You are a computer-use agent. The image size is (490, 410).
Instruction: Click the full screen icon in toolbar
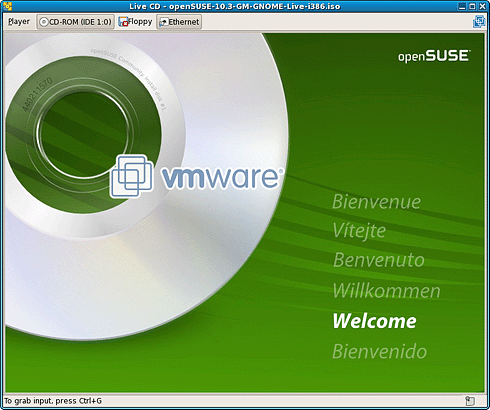(479, 22)
